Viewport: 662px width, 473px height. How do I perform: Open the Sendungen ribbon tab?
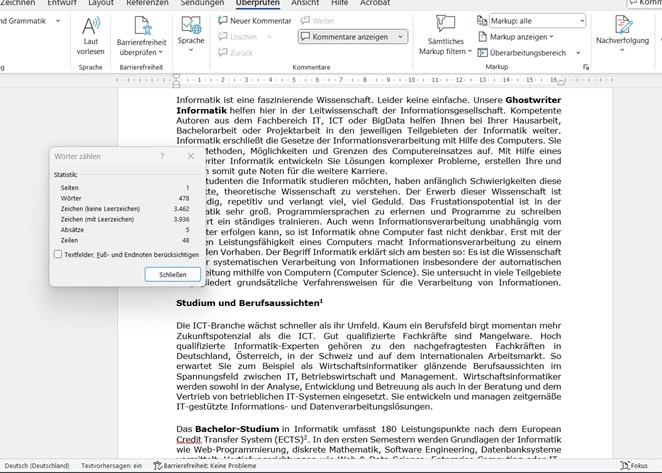point(202,3)
